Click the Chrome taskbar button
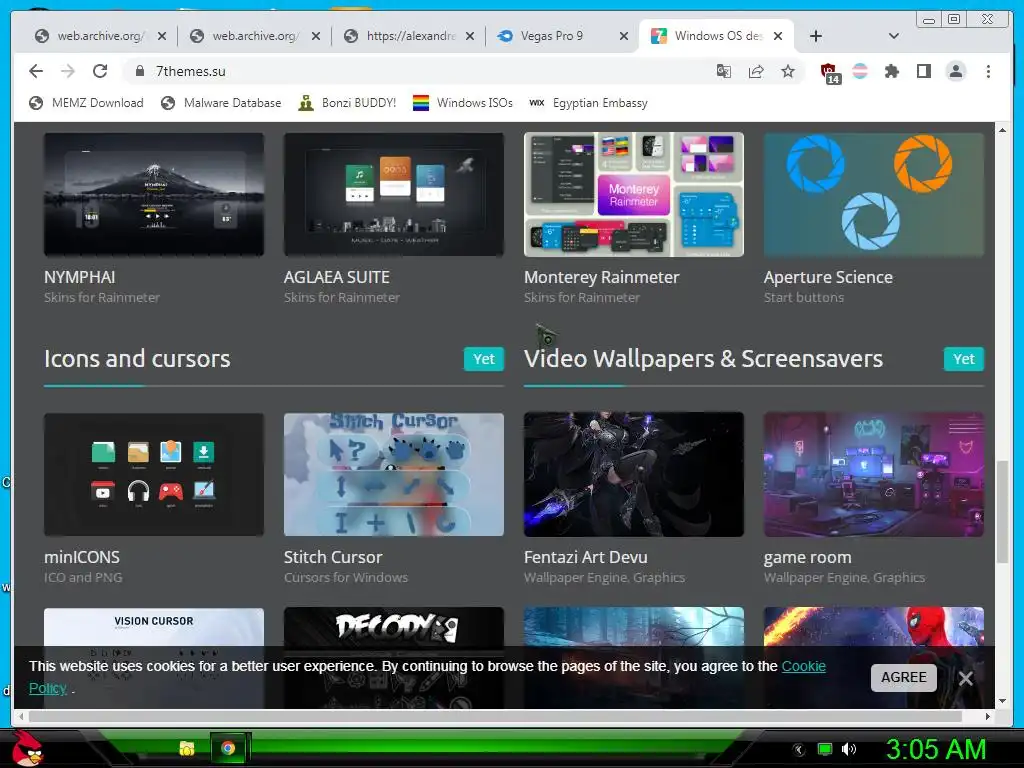This screenshot has width=1024, height=768. [228, 748]
